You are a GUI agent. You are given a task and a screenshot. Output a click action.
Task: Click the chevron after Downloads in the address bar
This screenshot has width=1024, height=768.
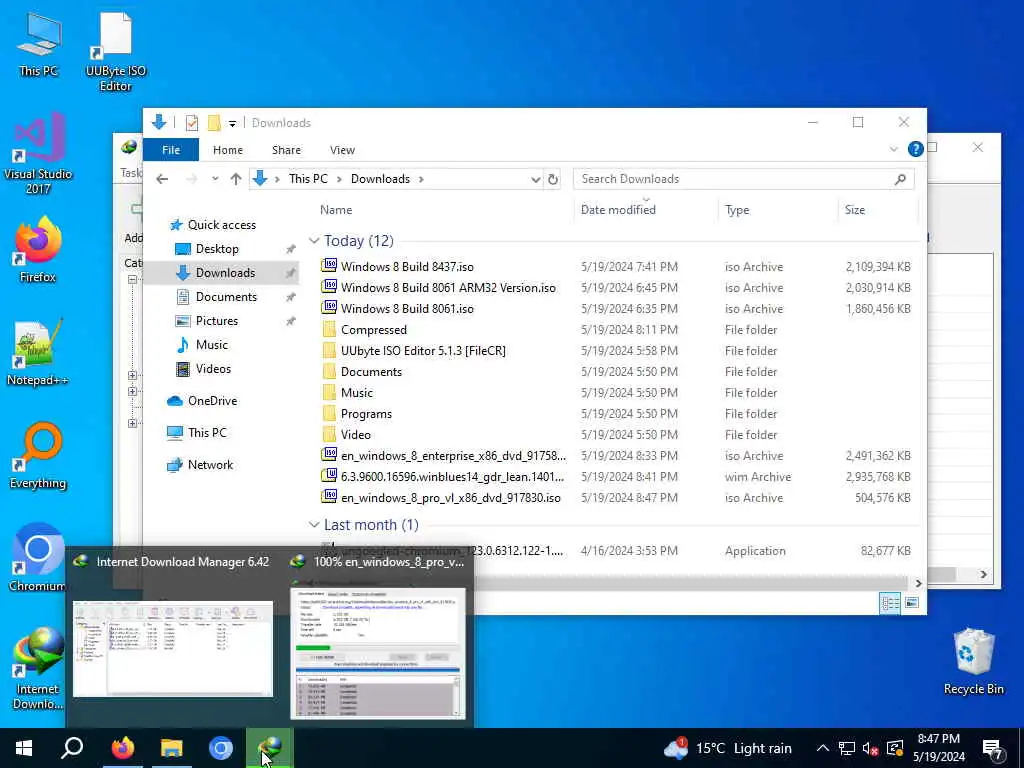(421, 179)
